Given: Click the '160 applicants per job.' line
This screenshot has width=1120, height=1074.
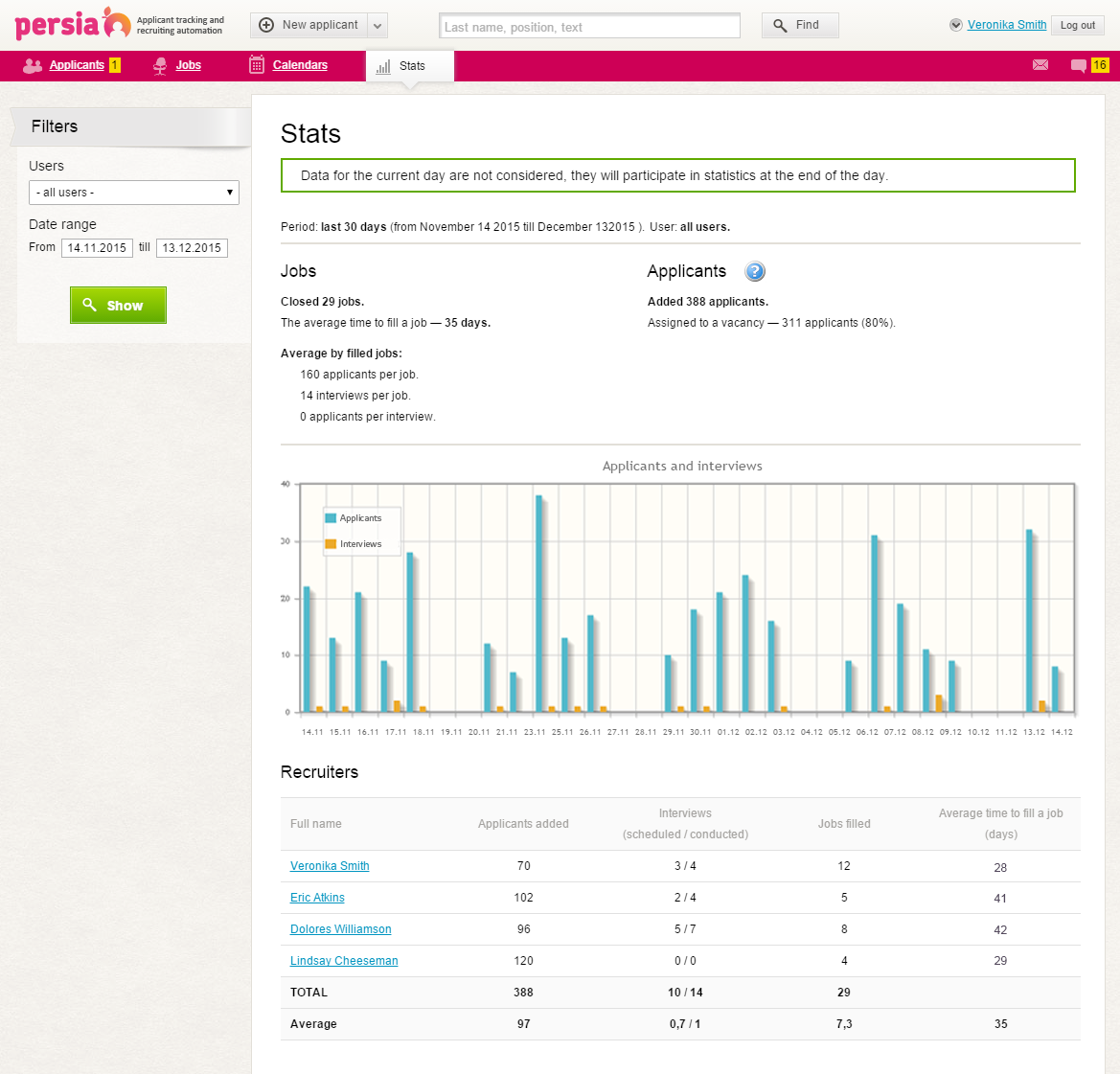Looking at the screenshot, I should 359,375.
